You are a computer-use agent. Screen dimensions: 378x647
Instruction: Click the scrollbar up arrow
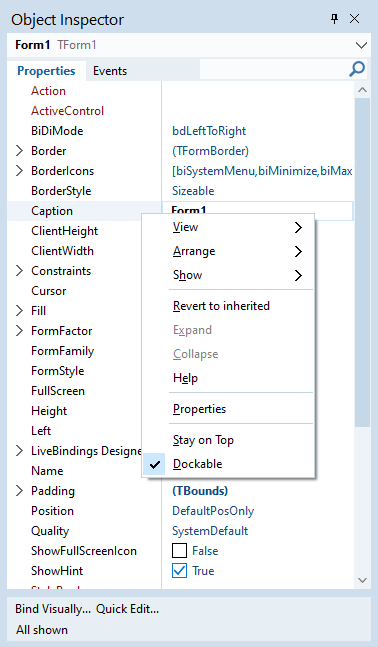pos(362,90)
